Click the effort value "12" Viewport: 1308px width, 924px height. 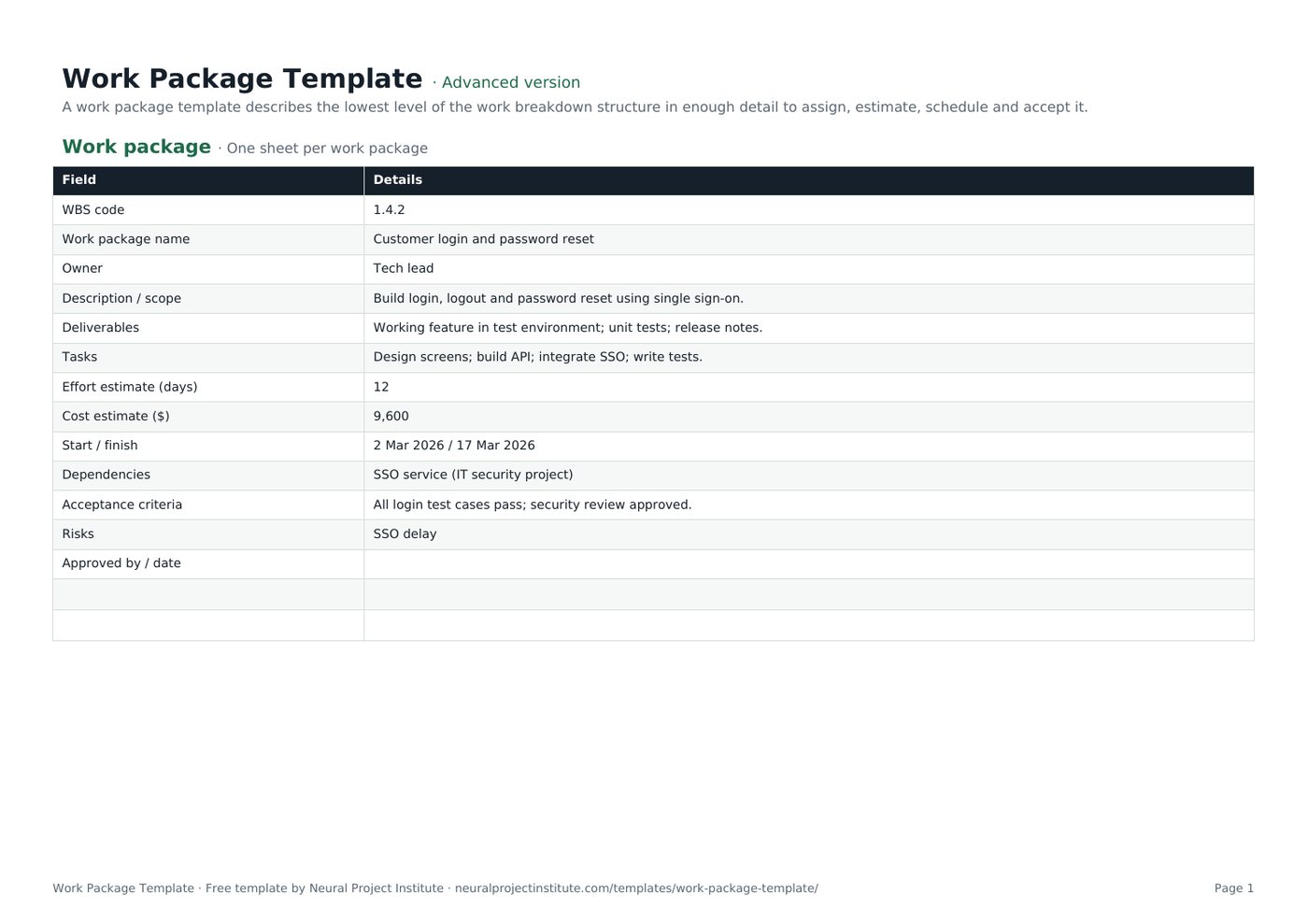pos(809,387)
